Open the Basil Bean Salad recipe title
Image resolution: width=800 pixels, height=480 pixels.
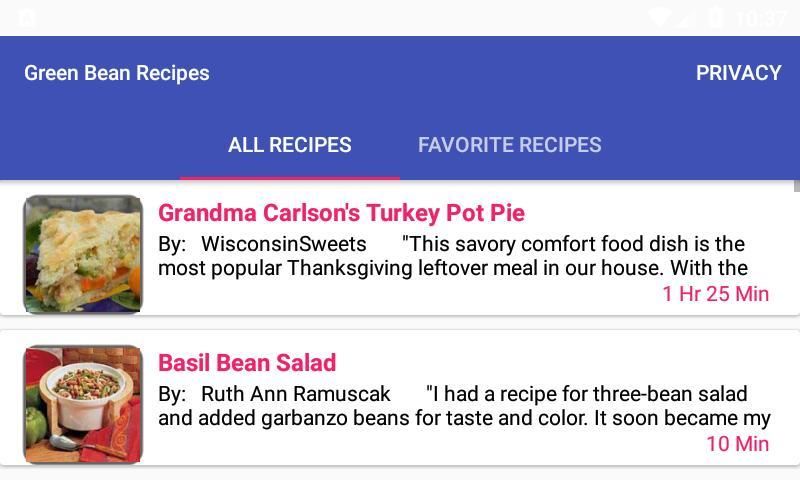247,363
